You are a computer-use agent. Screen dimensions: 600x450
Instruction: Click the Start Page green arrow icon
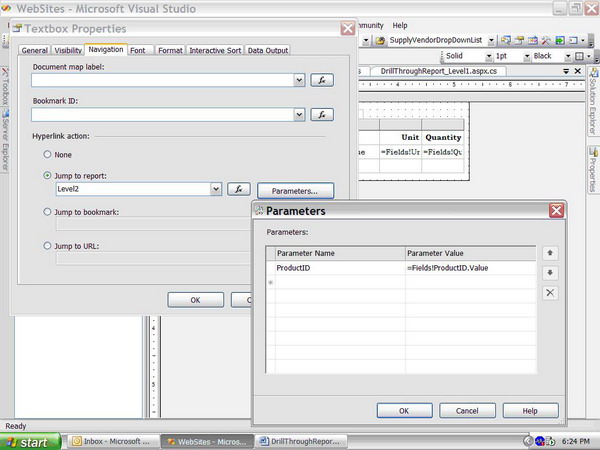[x=560, y=40]
